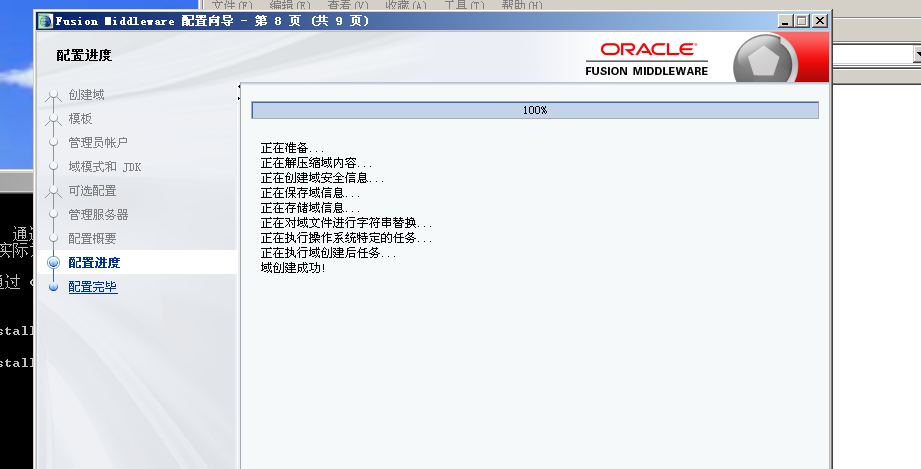Open the 管理服务器 step
Image resolution: width=921 pixels, height=469 pixels.
[98, 215]
